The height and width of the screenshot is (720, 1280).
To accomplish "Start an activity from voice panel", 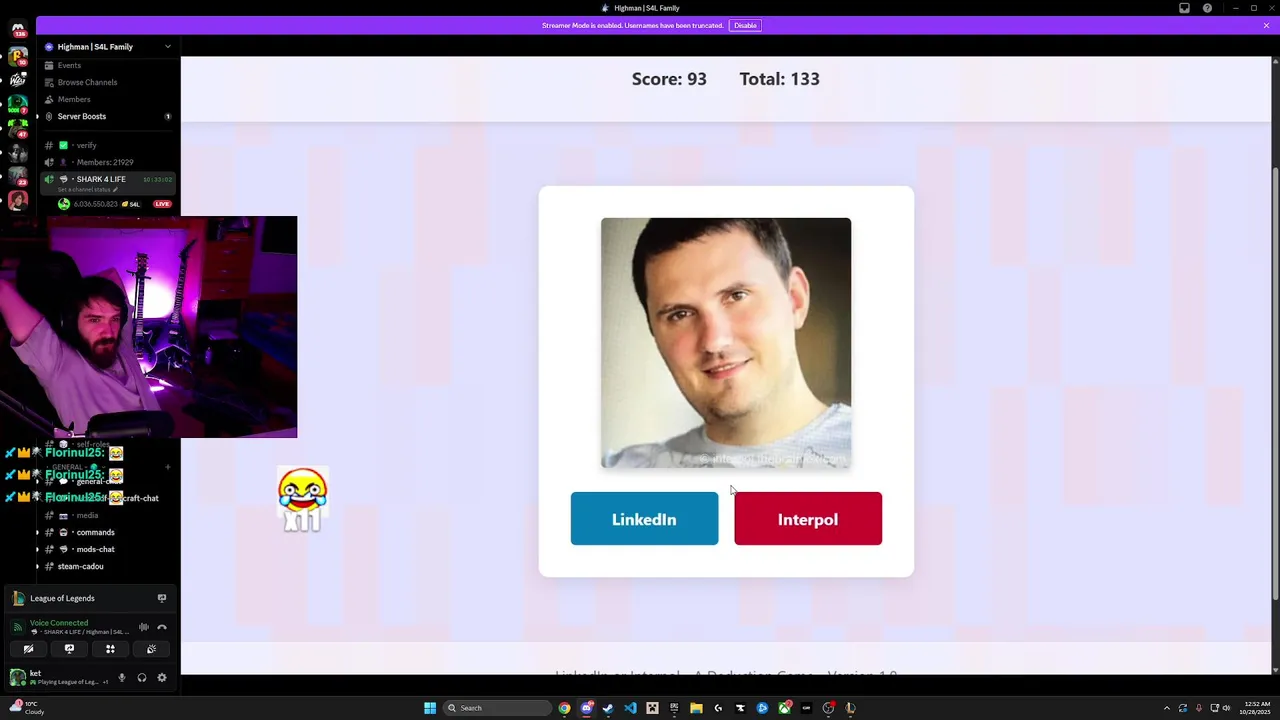I will pyautogui.click(x=110, y=649).
